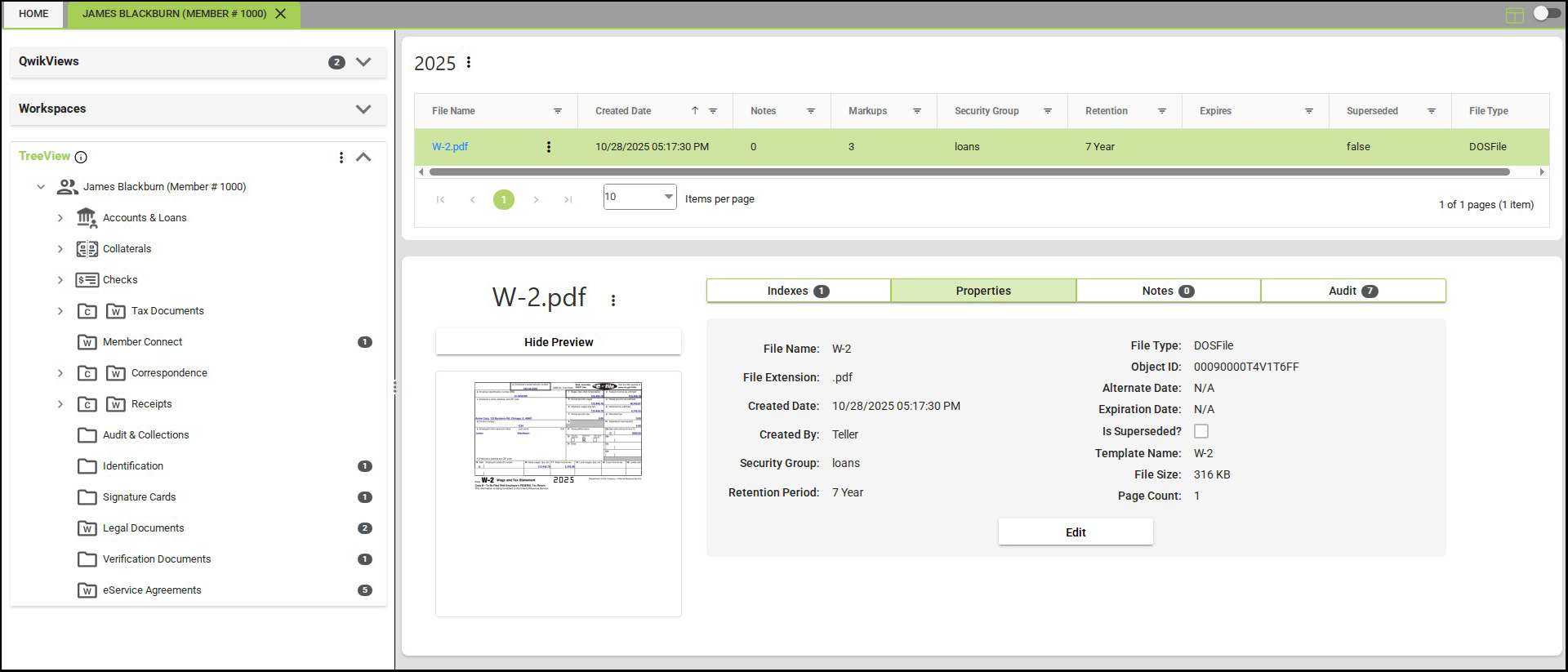This screenshot has height=672, width=1568.
Task: Switch to the Audit tab
Action: 1352,291
